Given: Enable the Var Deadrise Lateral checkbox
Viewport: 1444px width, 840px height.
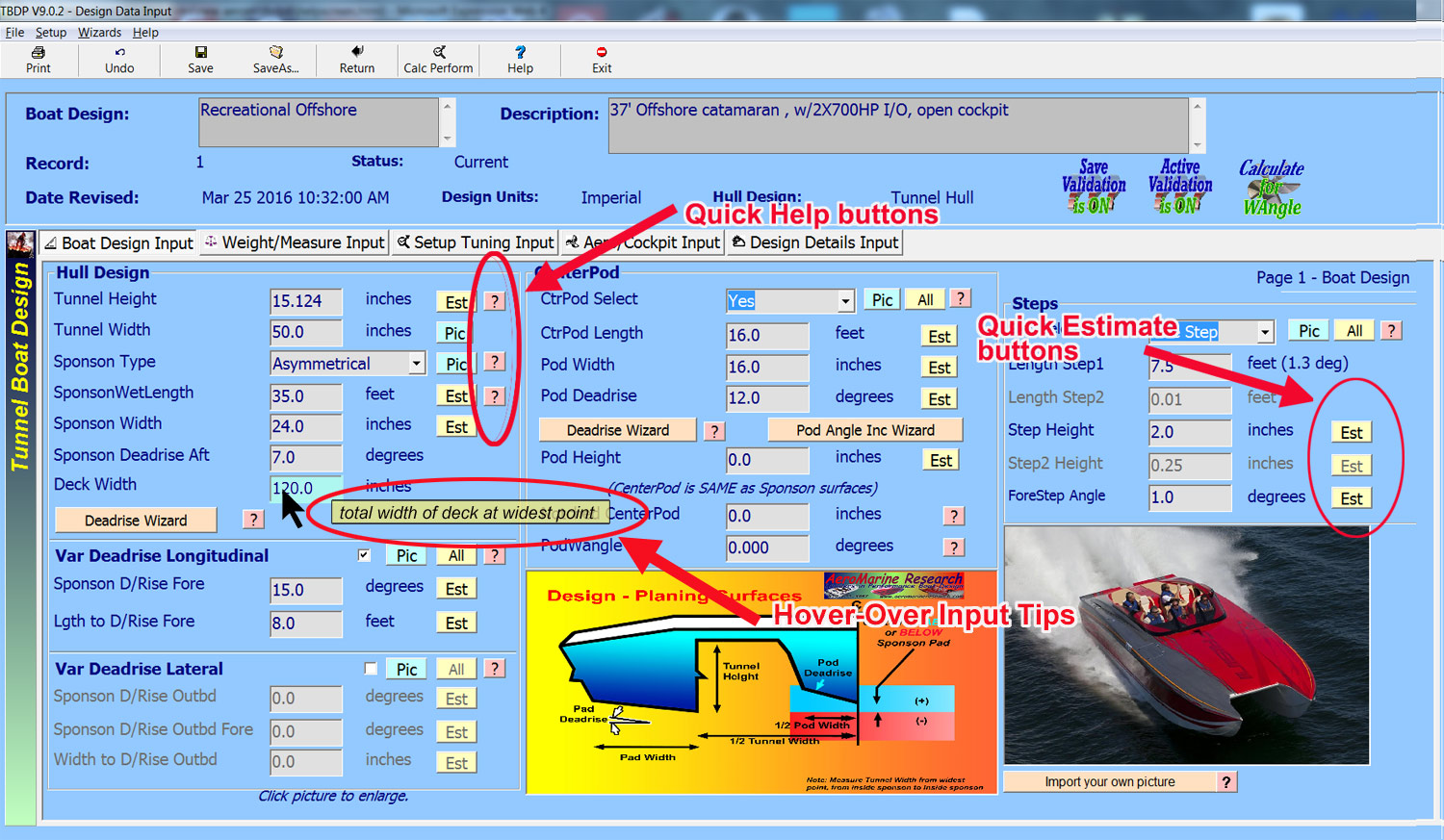Looking at the screenshot, I should tap(371, 669).
